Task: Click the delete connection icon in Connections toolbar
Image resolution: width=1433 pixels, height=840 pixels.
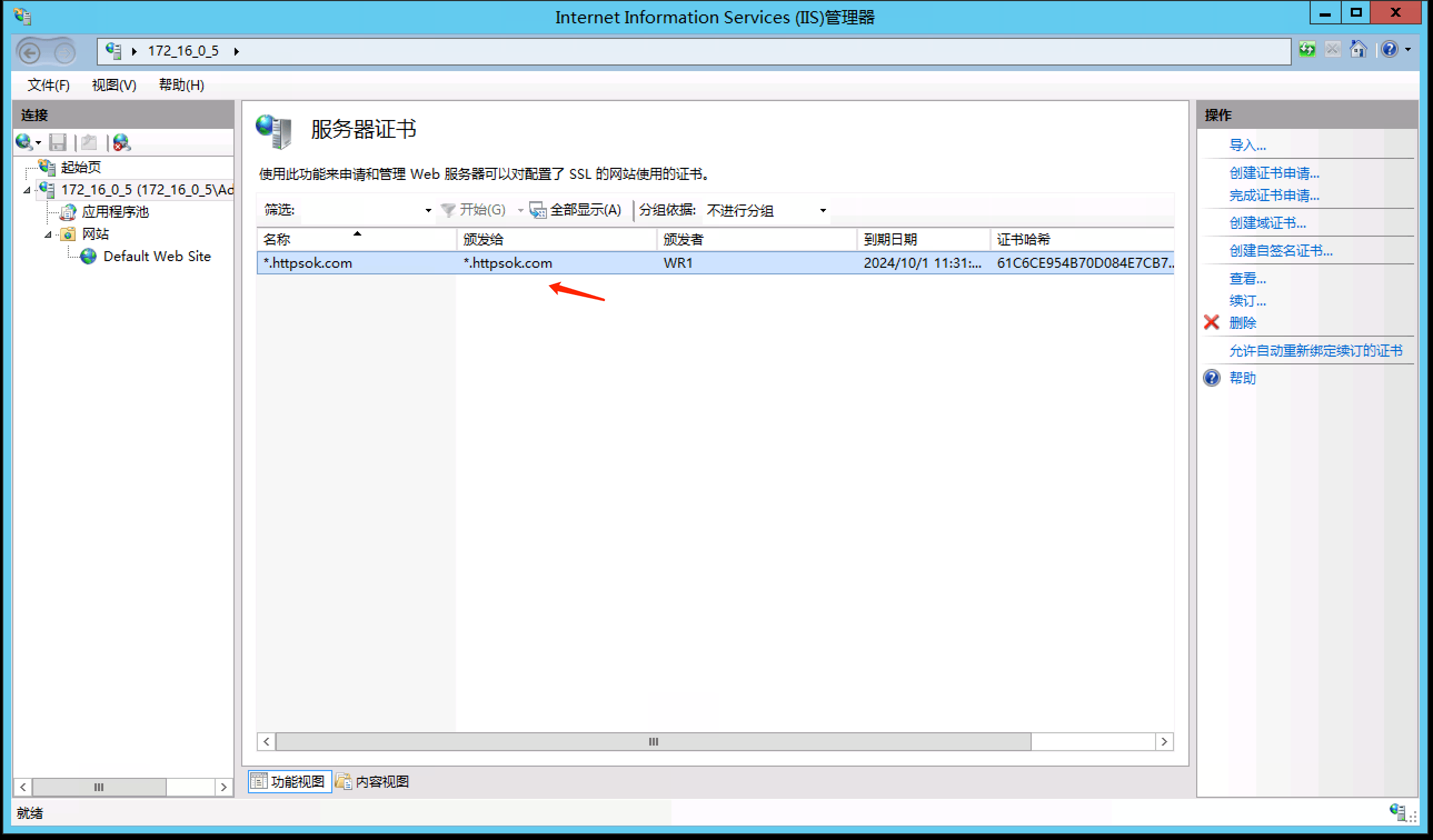Action: 122,142
